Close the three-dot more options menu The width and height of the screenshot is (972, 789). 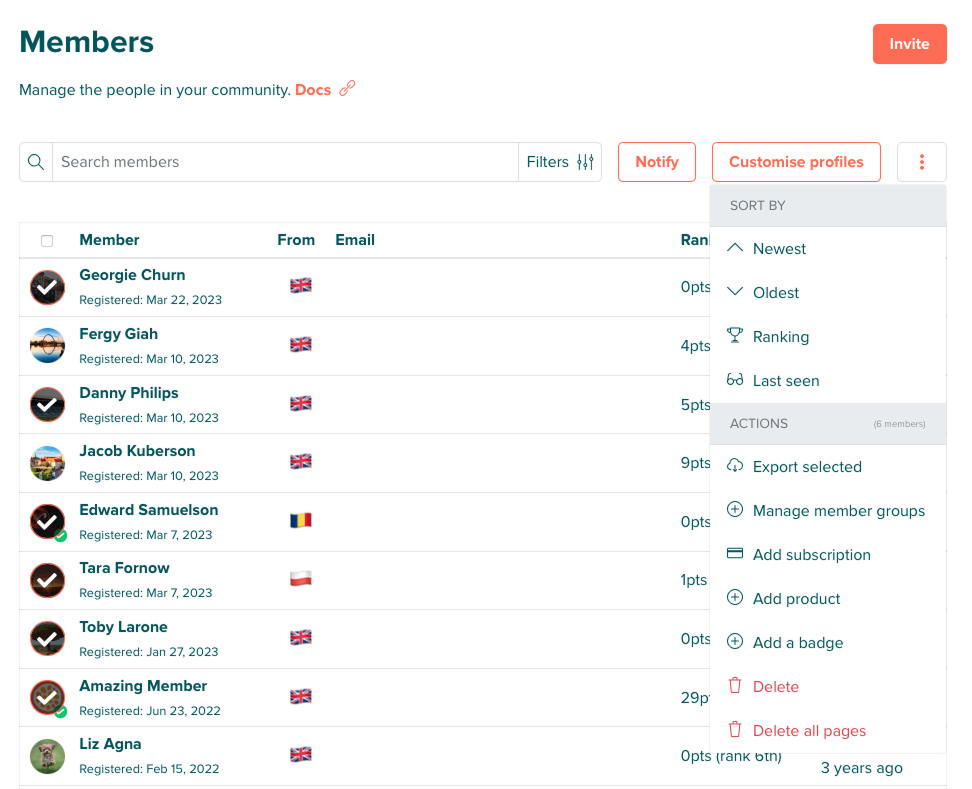(x=921, y=162)
